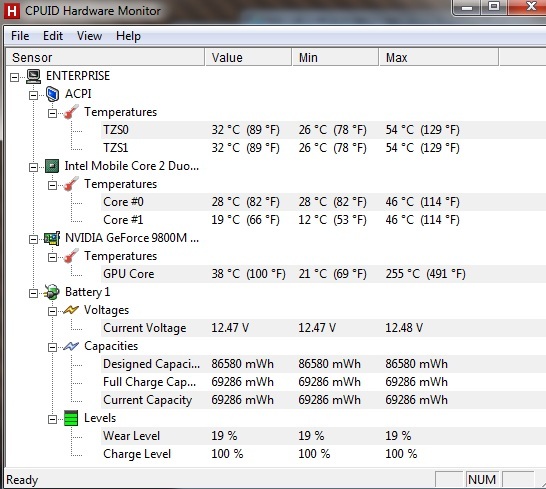
Task: Maximize the Hardware Monitor window
Action: tap(494, 7)
